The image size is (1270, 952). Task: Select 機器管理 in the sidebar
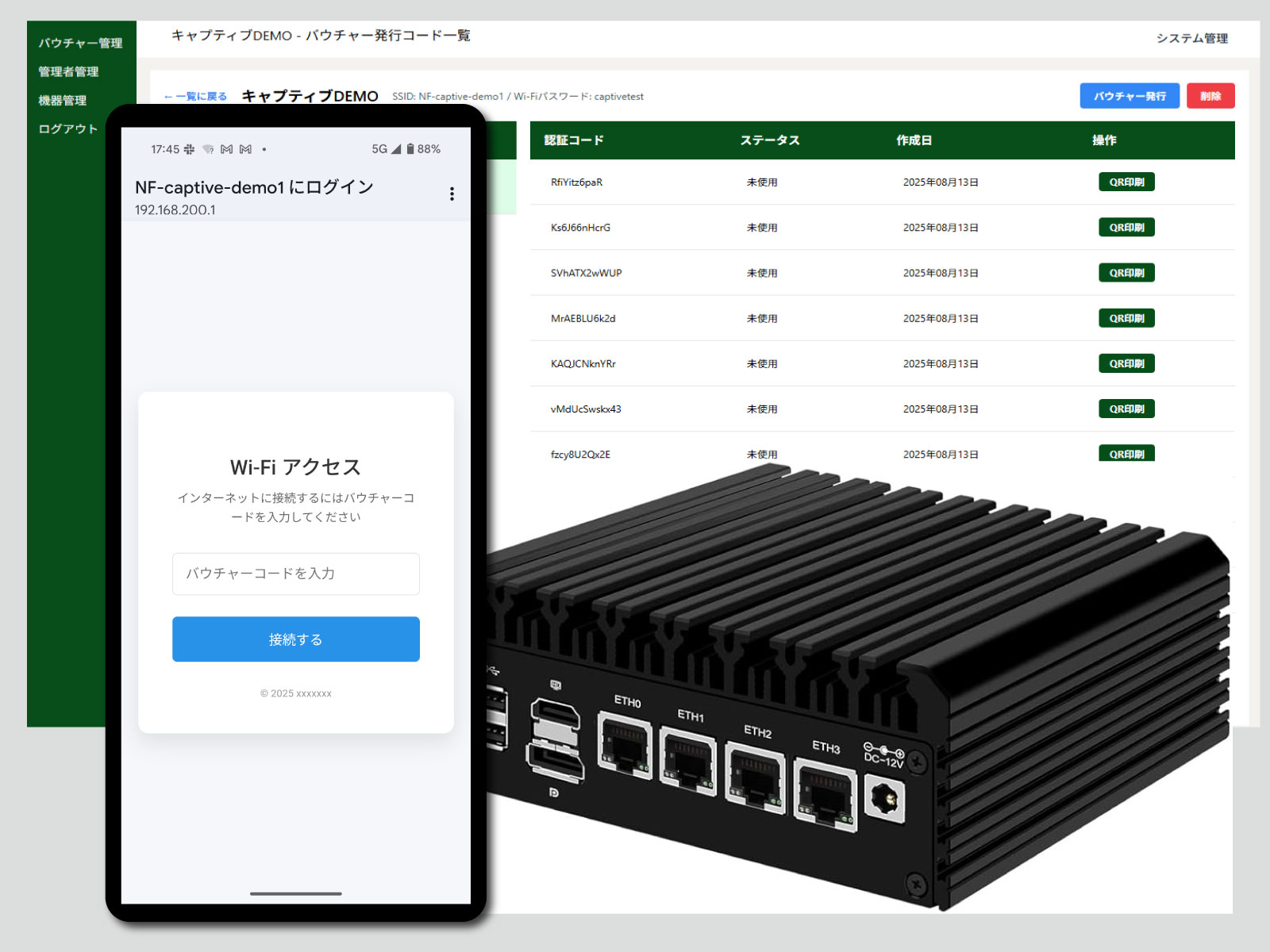63,100
